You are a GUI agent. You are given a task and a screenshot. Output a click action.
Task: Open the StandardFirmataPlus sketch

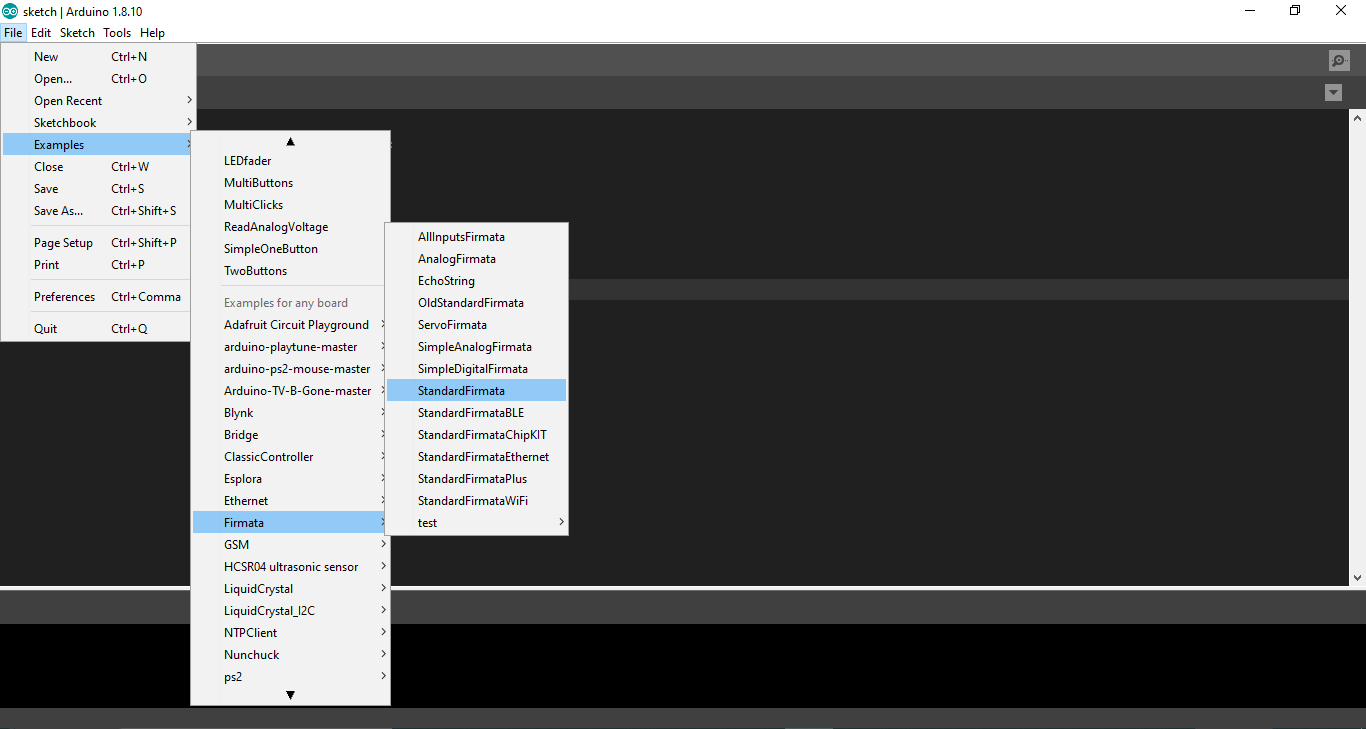(476, 479)
